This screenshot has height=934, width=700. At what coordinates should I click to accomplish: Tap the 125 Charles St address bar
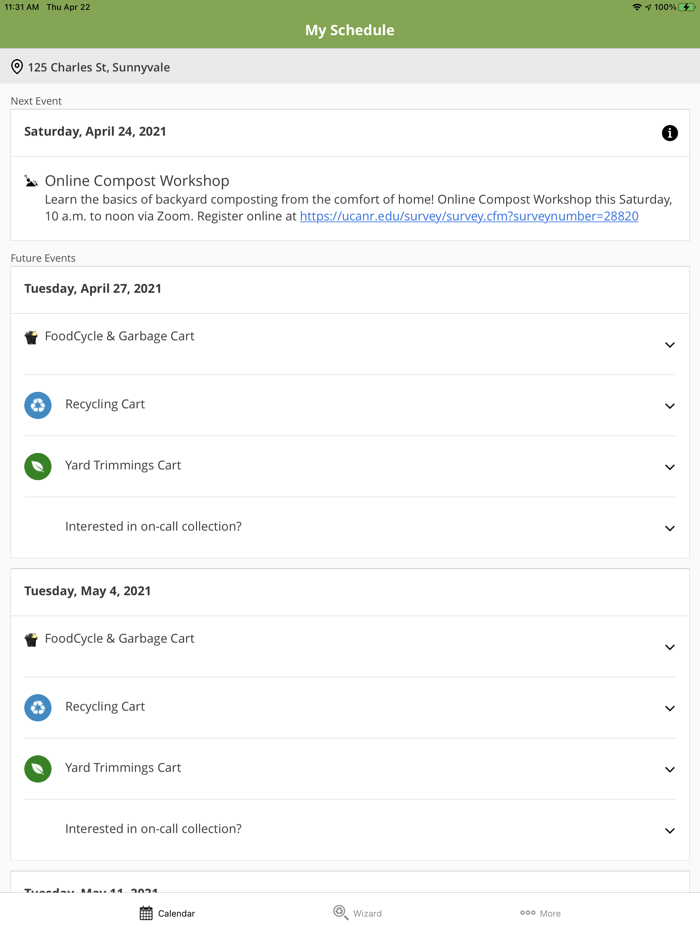click(350, 67)
